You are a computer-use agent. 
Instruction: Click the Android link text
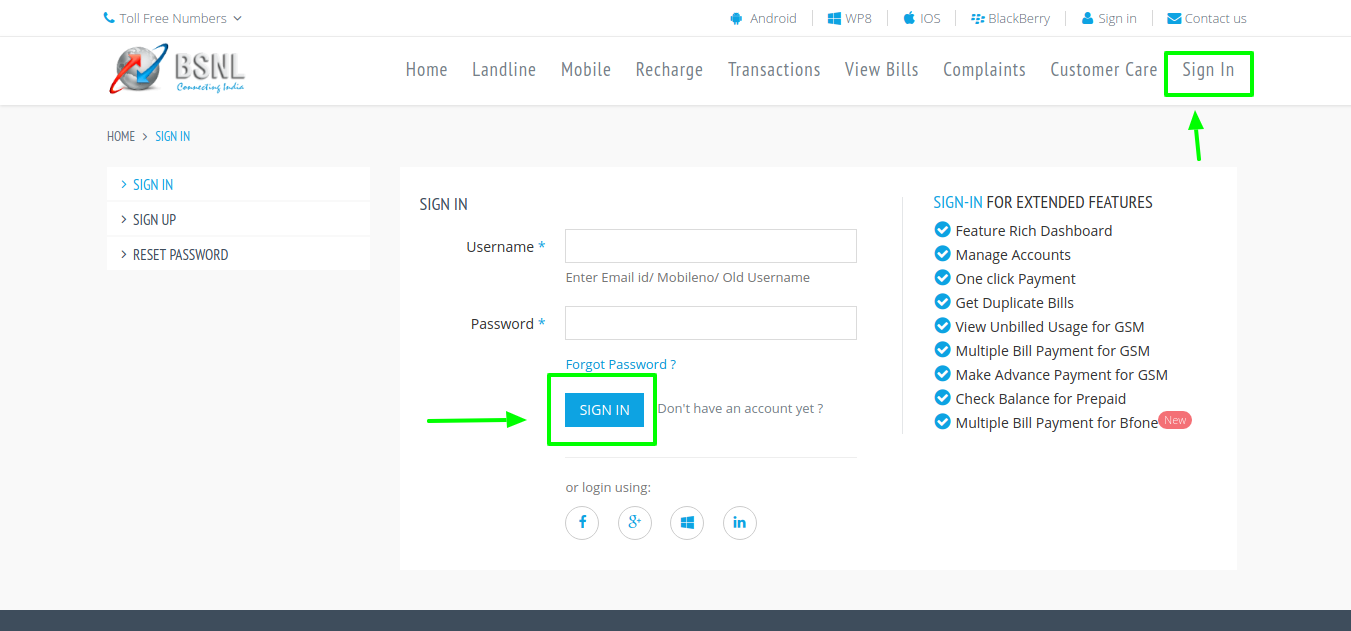click(773, 18)
